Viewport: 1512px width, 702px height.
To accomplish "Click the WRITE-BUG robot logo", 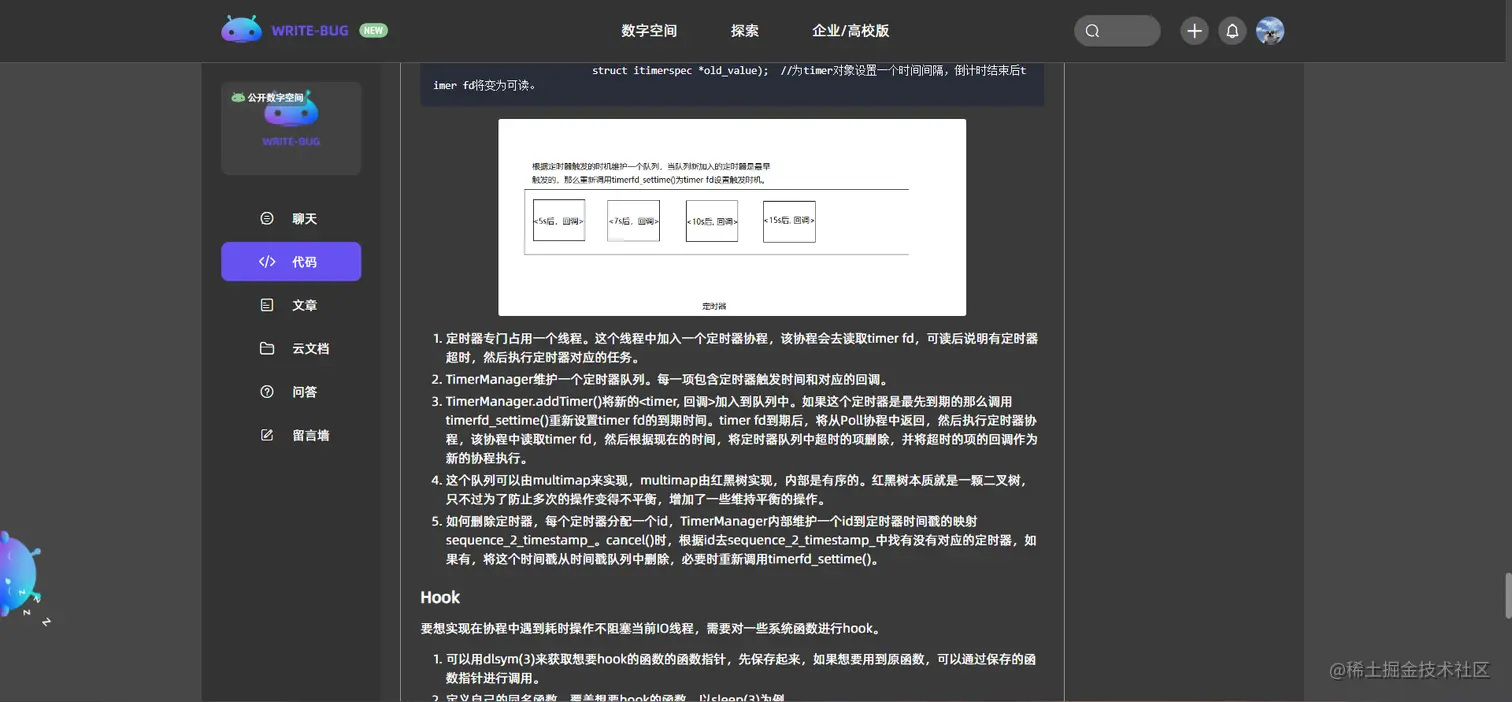I will coord(240,29).
